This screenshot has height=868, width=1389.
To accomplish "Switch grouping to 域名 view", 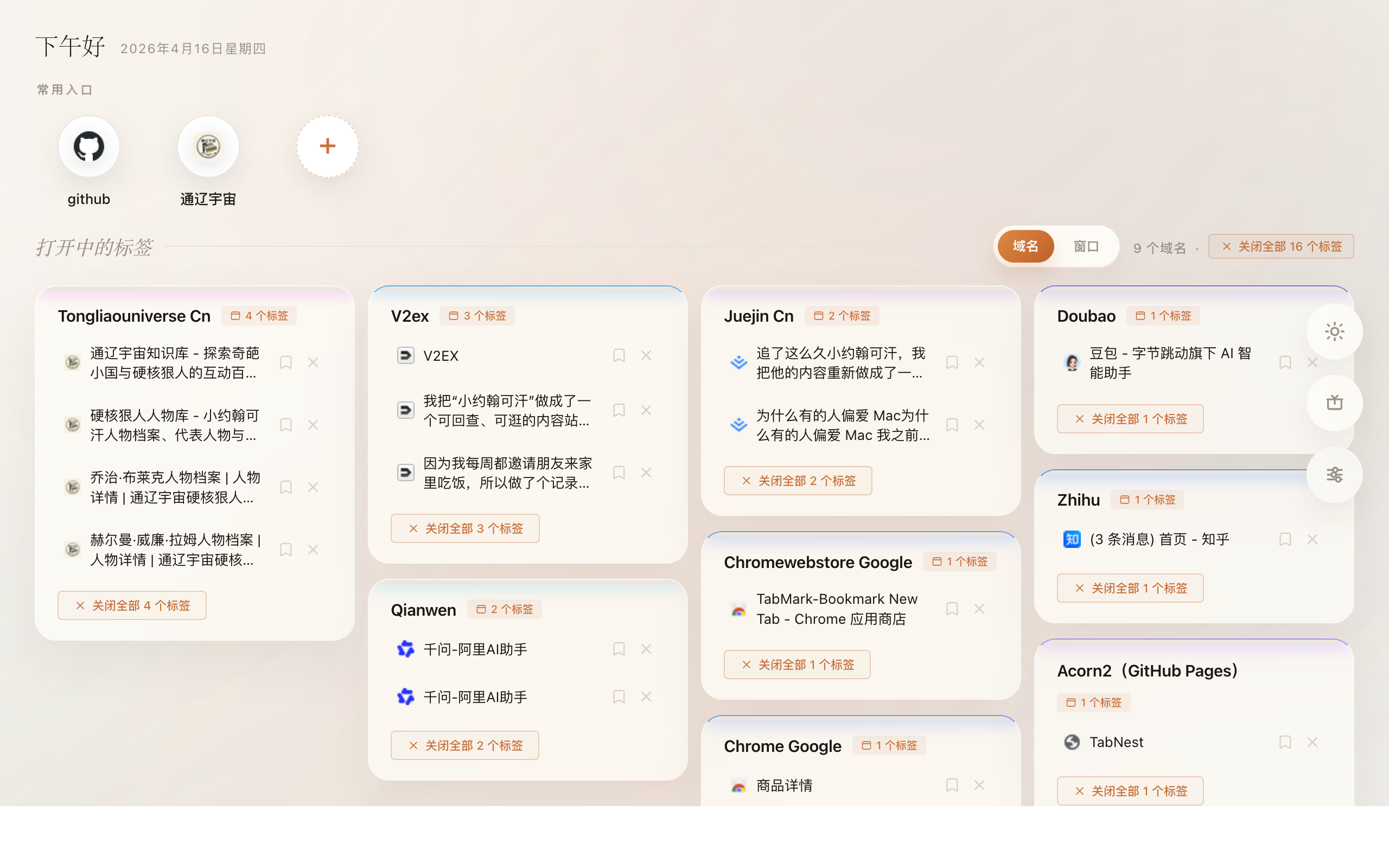I will 1025,246.
